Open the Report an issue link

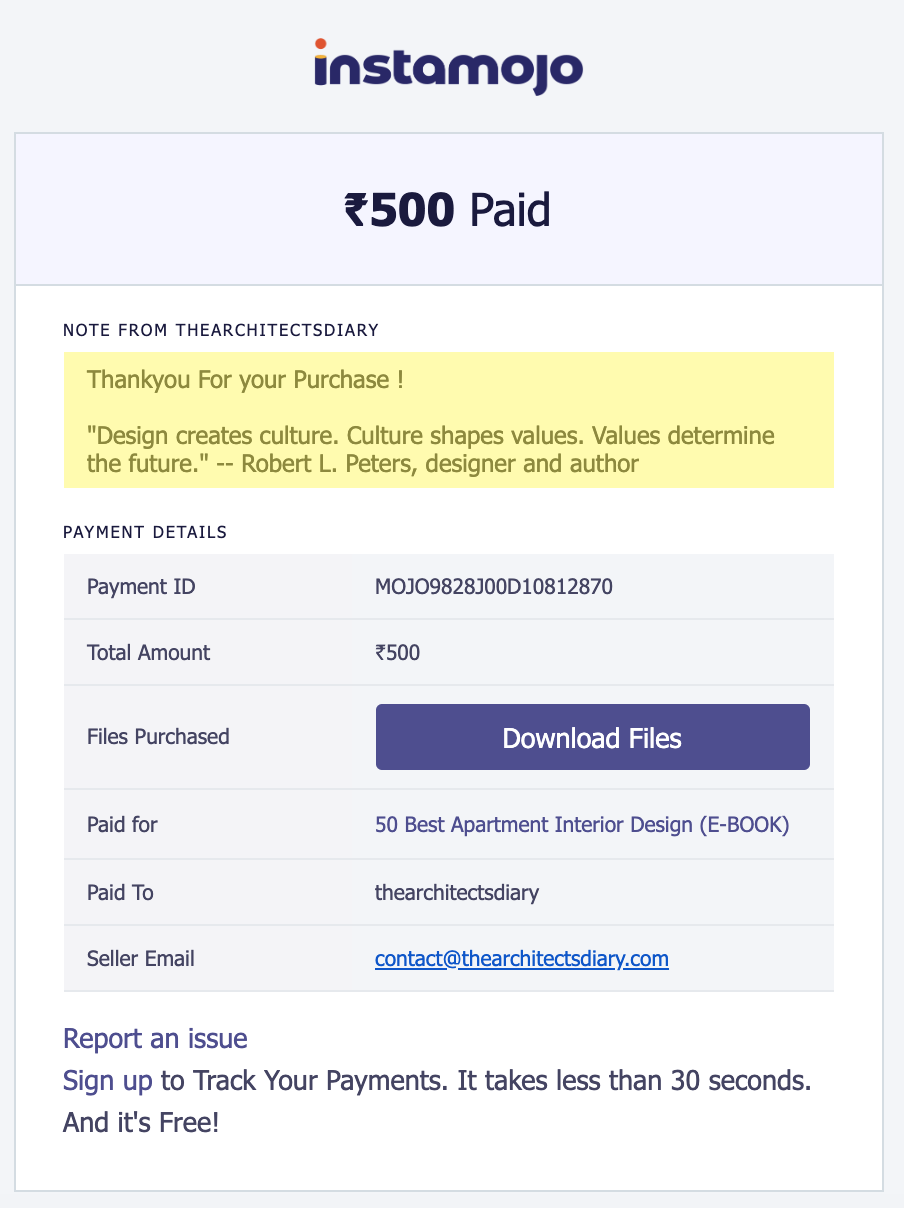point(155,1038)
